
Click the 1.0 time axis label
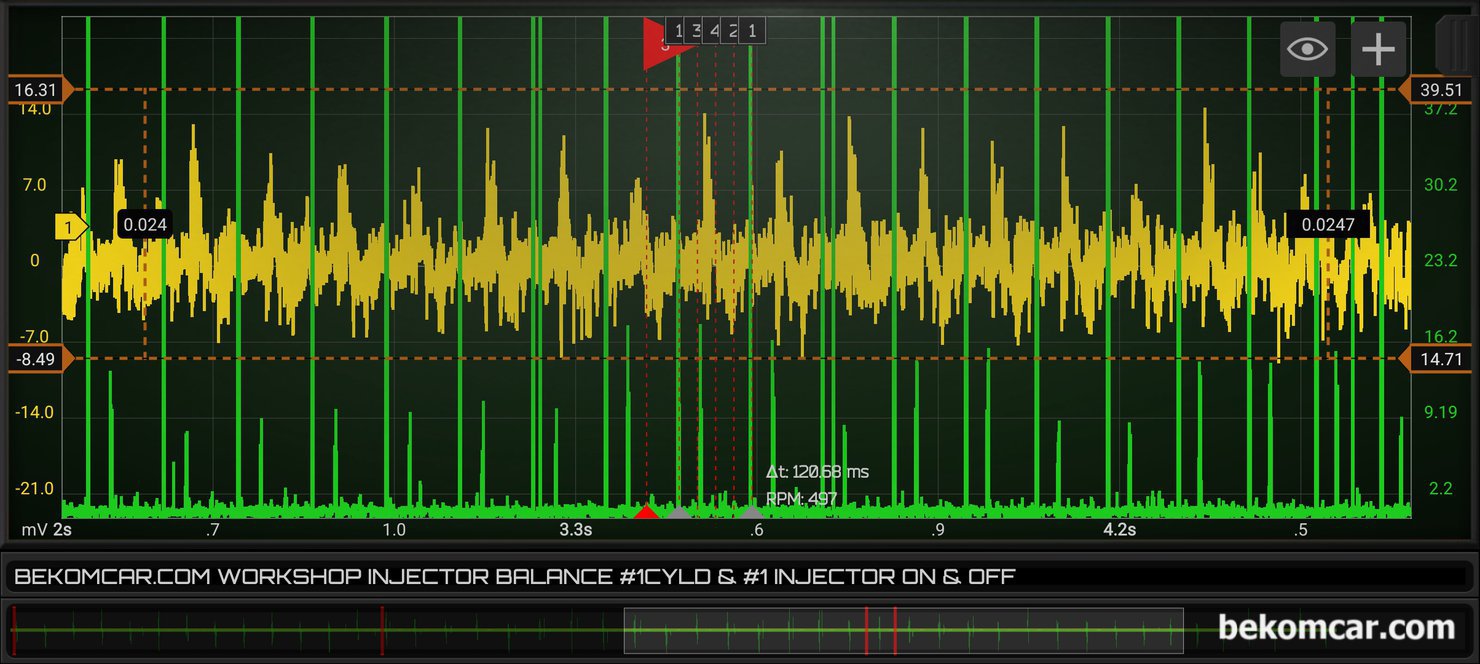click(x=394, y=530)
